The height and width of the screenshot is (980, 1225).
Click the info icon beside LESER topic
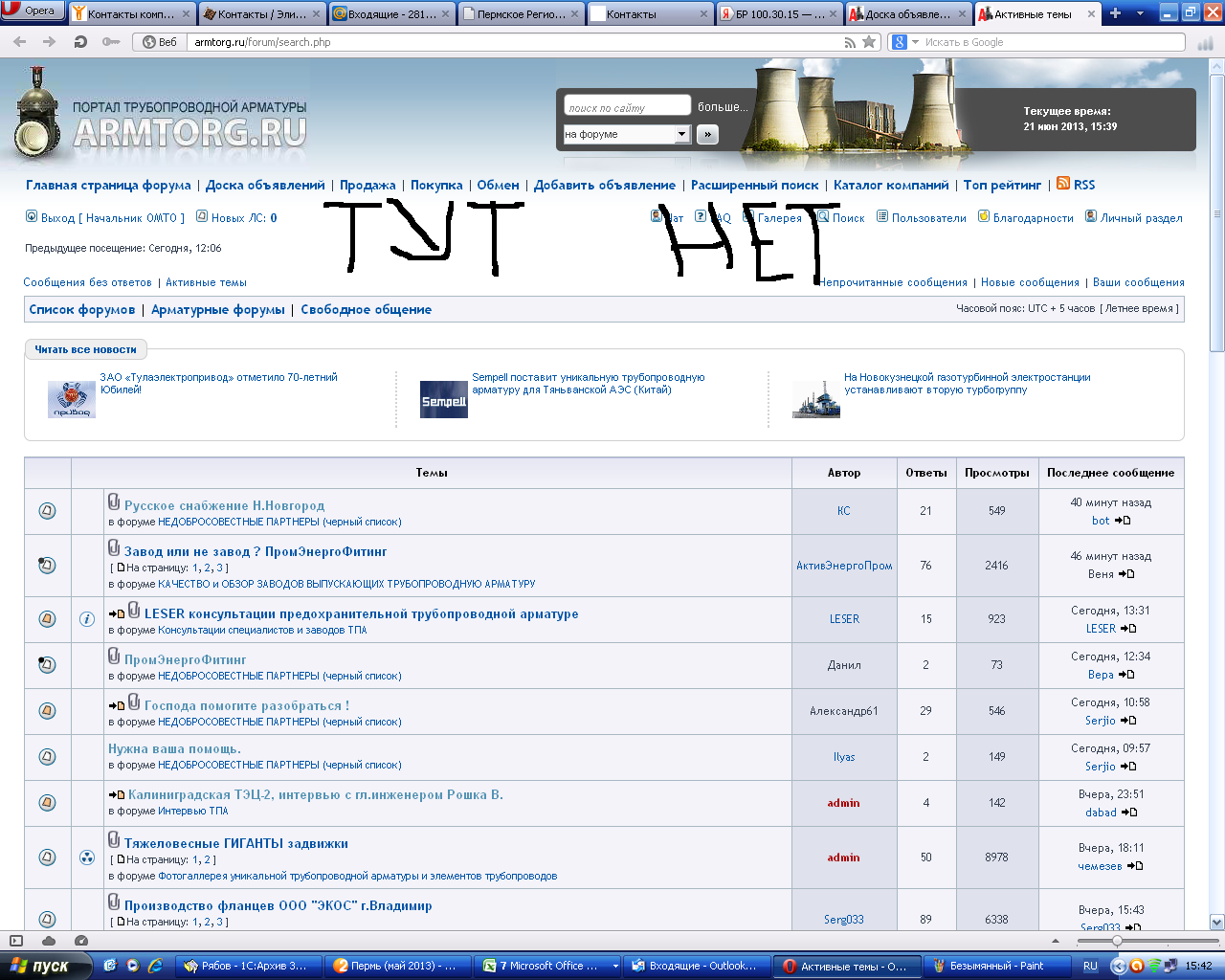coord(87,619)
